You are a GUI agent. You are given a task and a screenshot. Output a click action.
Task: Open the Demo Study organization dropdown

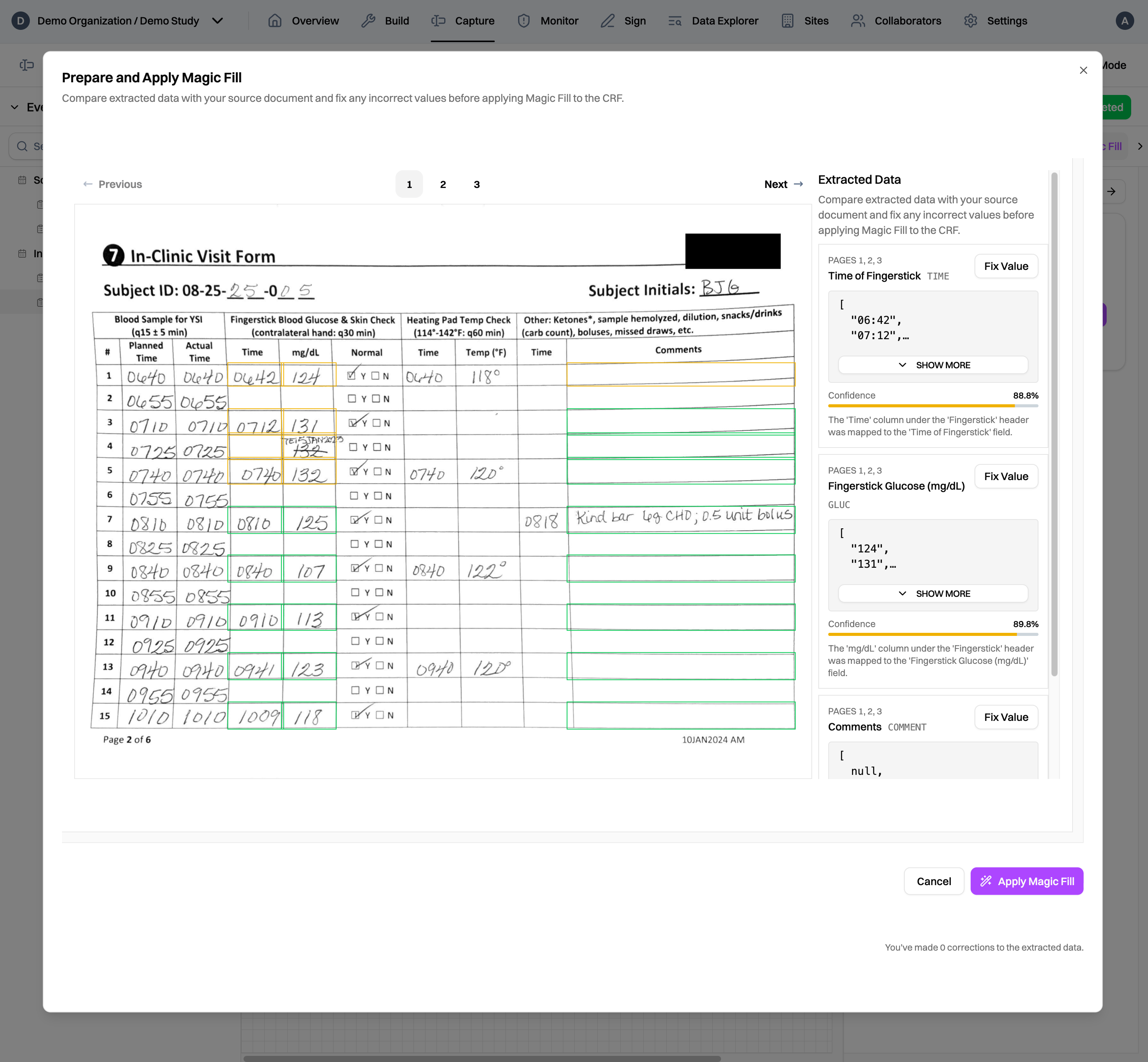[217, 21]
